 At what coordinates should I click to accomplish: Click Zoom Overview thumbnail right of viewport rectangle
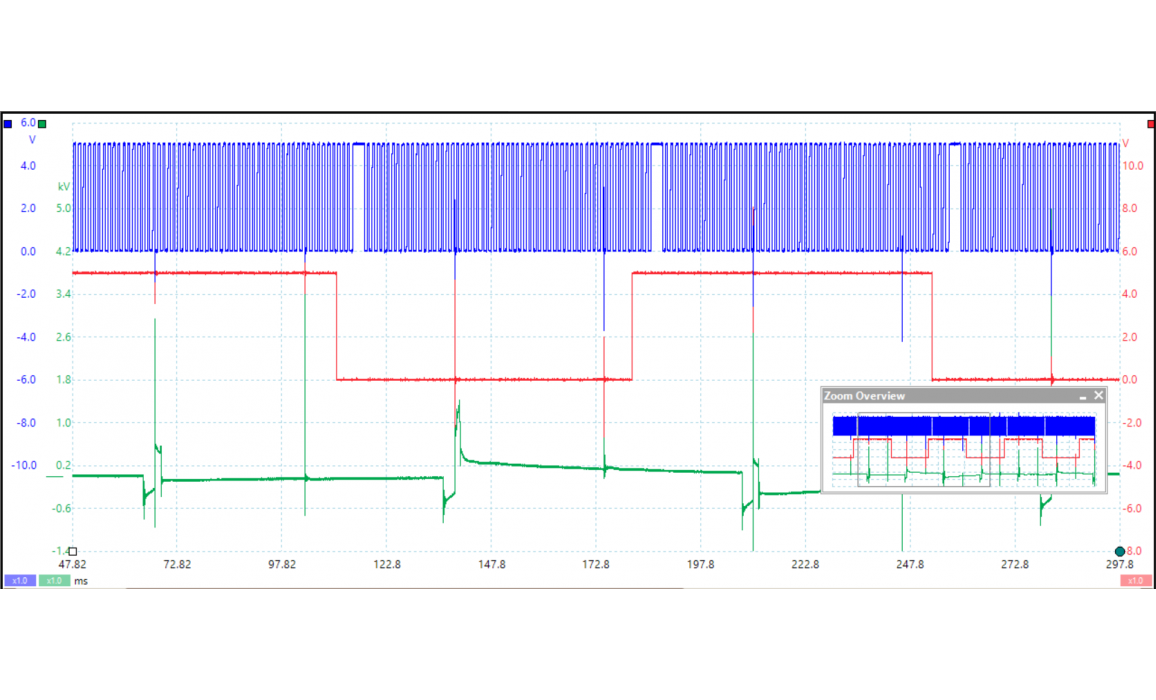[1040, 449]
